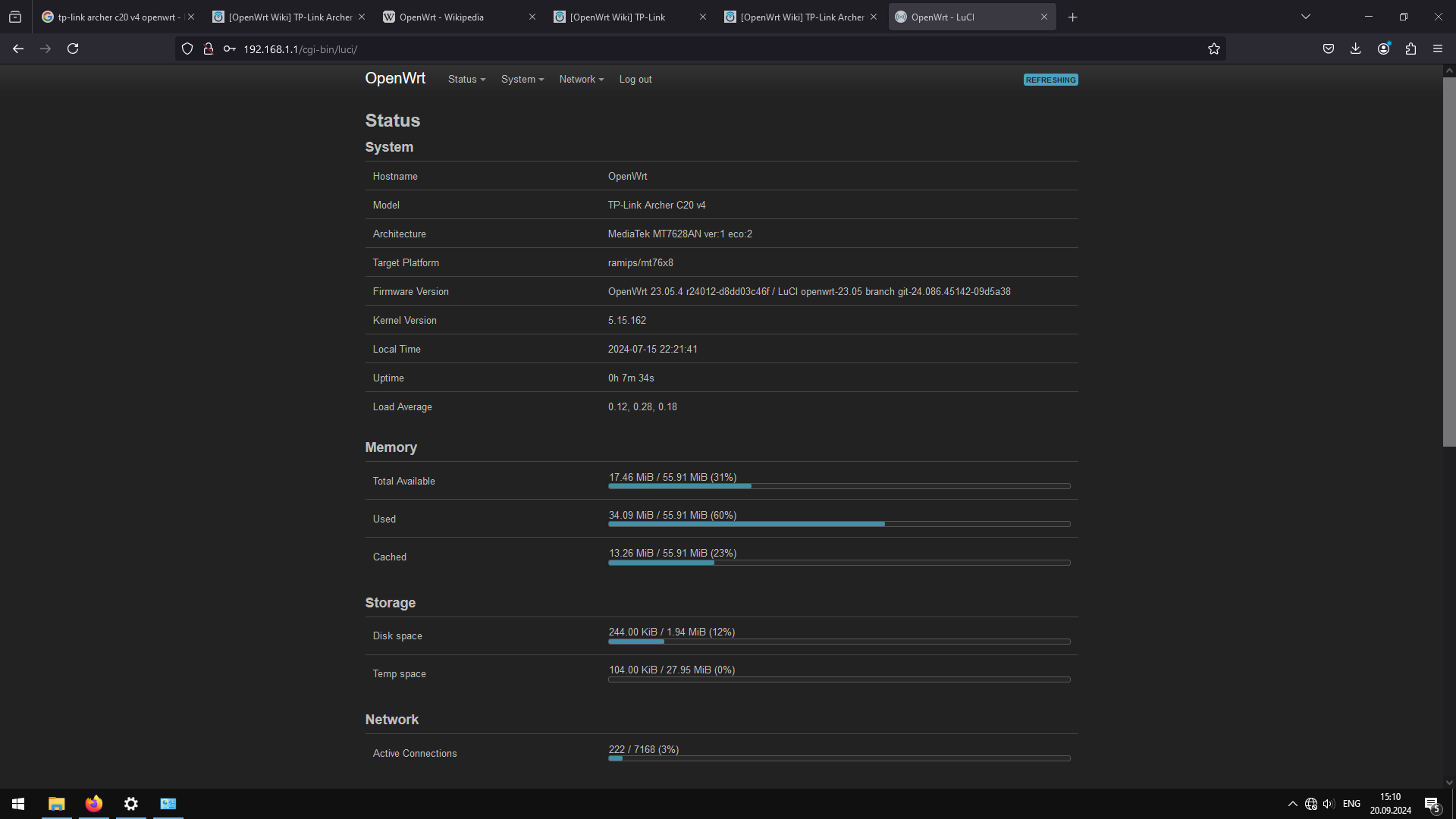This screenshot has height=819, width=1456.
Task: Open the Status dropdown menu
Action: coord(466,79)
